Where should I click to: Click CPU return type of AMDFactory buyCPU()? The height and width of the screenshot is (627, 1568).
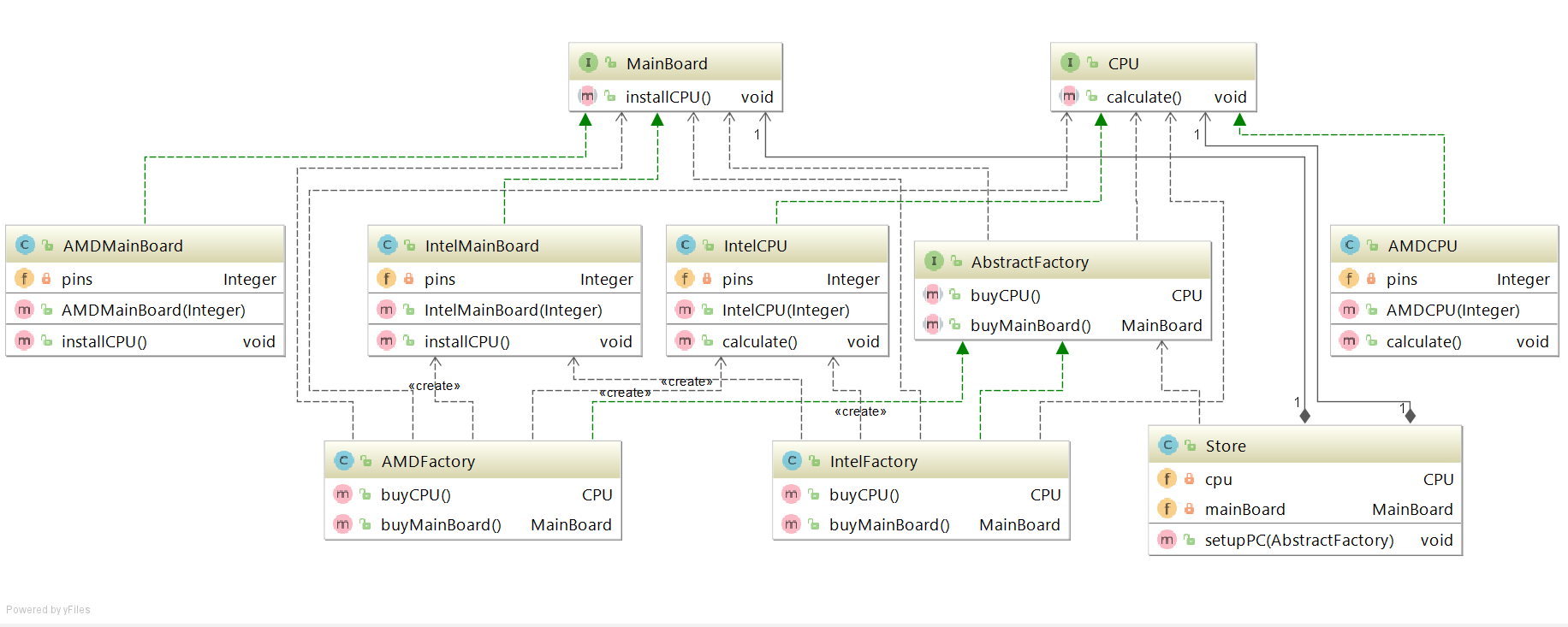(597, 495)
